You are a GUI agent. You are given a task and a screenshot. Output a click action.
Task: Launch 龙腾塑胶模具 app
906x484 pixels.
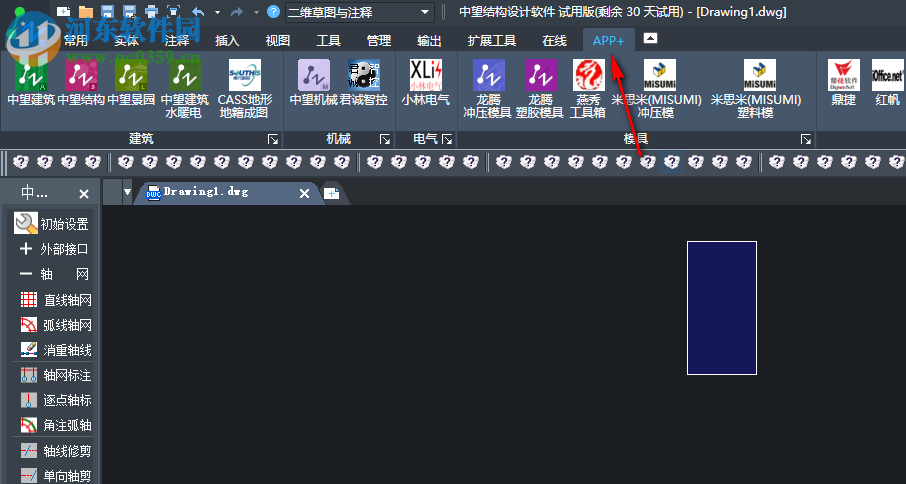[x=540, y=89]
